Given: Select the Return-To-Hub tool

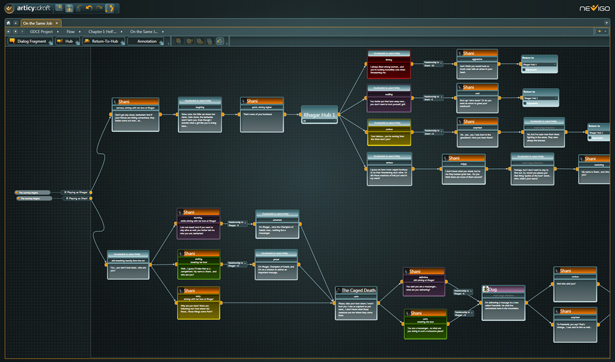Looking at the screenshot, I should pos(104,41).
